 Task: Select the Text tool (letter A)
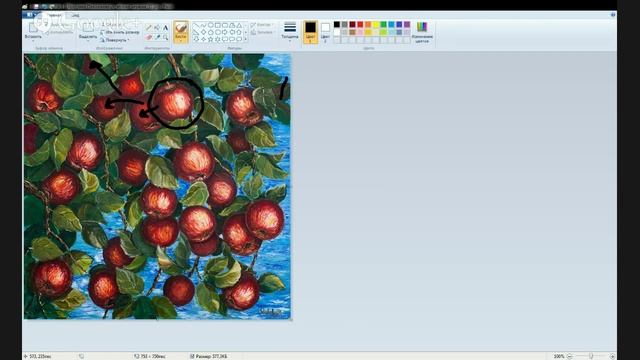[165, 27]
